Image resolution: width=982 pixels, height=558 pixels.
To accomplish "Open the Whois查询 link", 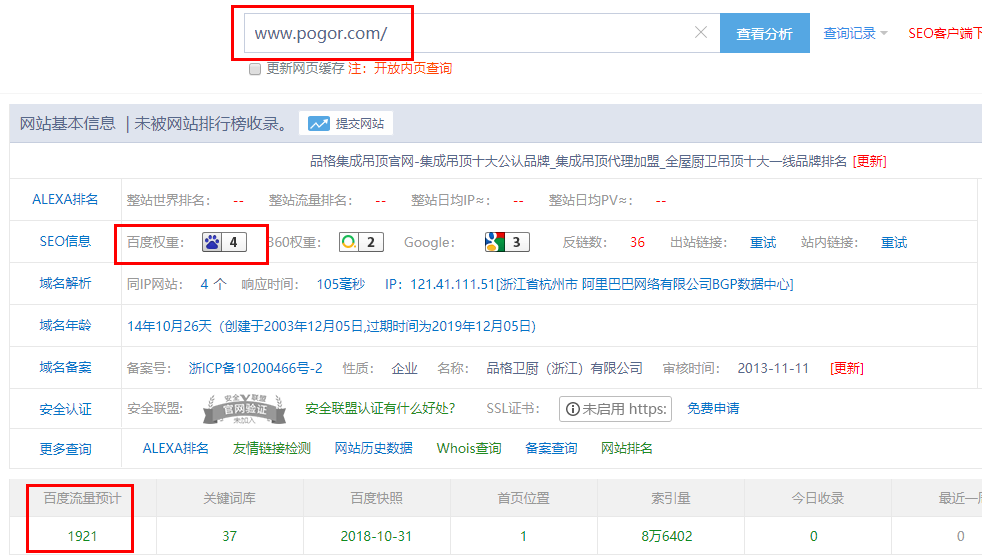I will point(469,448).
